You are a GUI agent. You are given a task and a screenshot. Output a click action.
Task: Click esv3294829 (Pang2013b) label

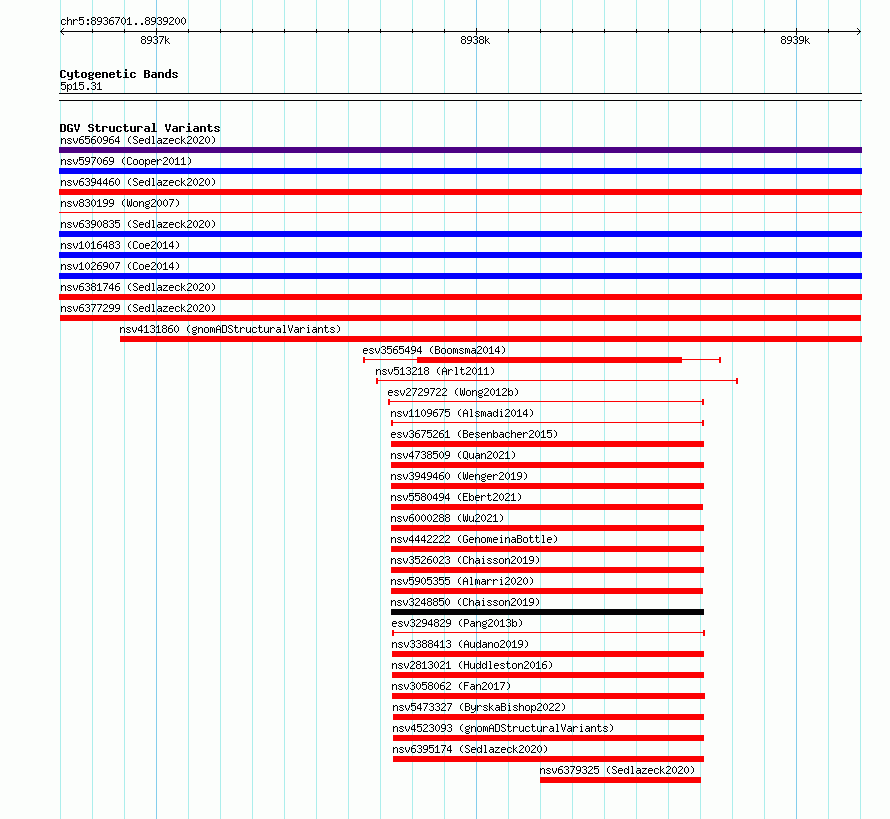click(x=457, y=623)
